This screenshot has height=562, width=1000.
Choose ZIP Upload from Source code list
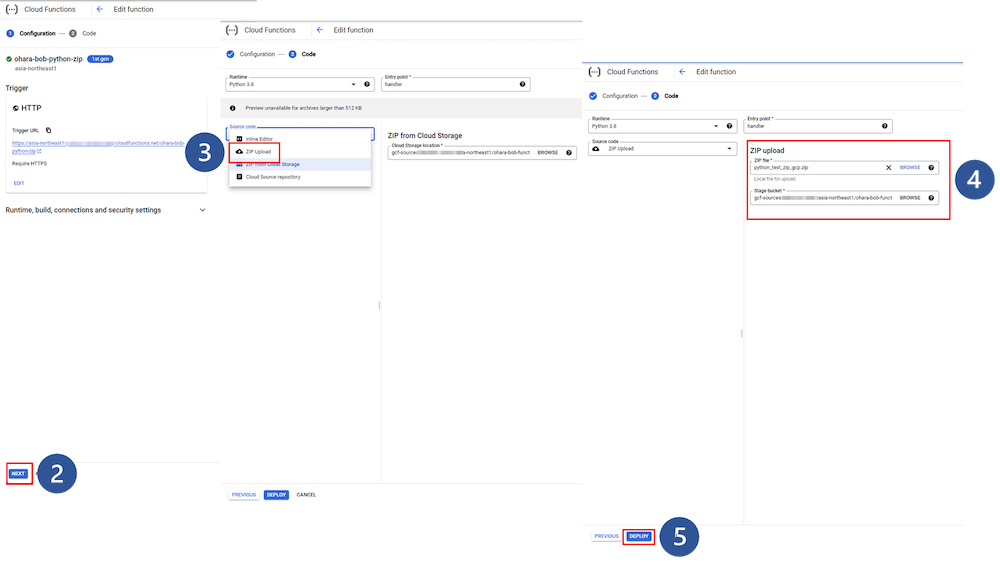click(x=300, y=152)
